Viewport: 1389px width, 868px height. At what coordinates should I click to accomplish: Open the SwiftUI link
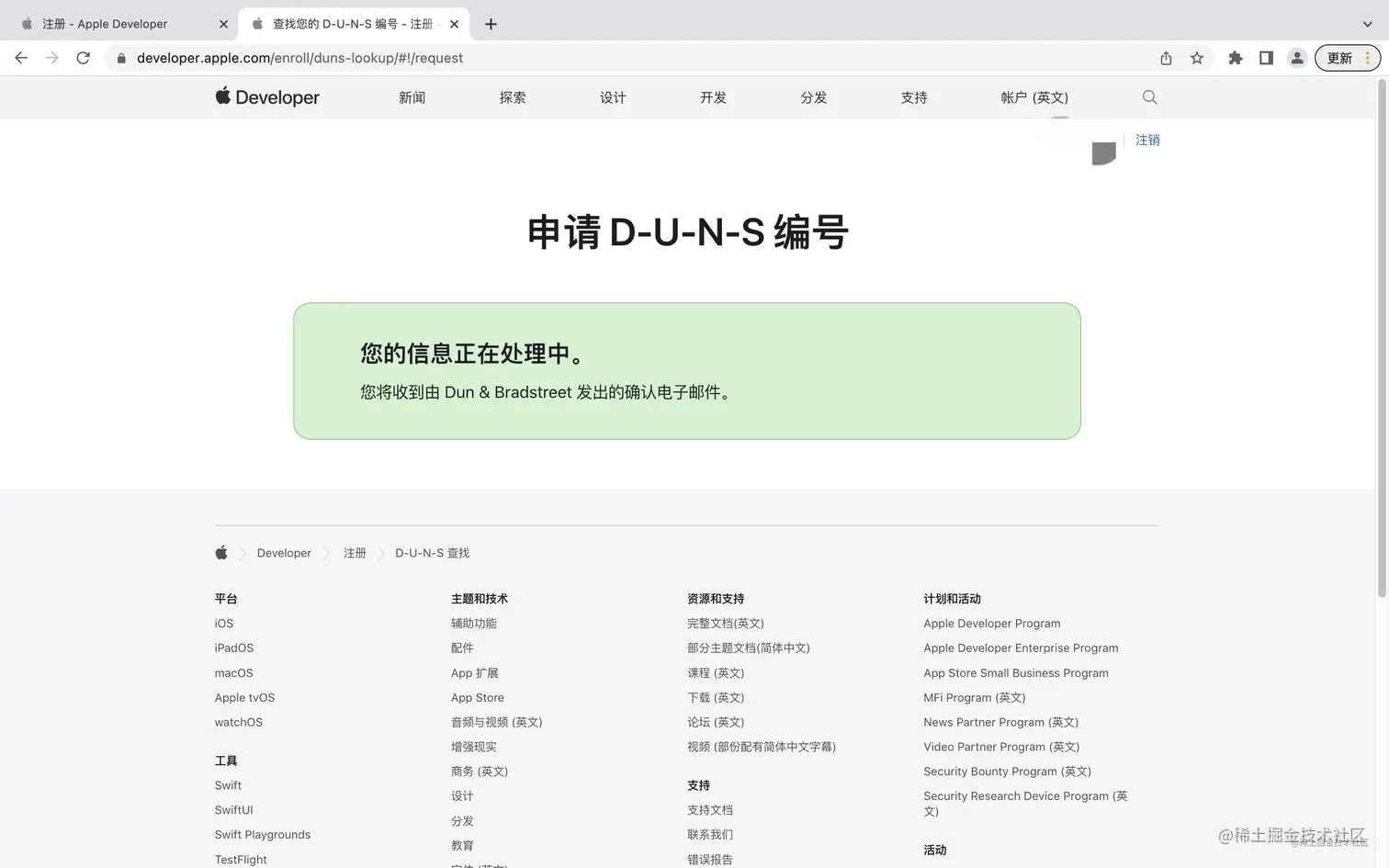click(234, 810)
